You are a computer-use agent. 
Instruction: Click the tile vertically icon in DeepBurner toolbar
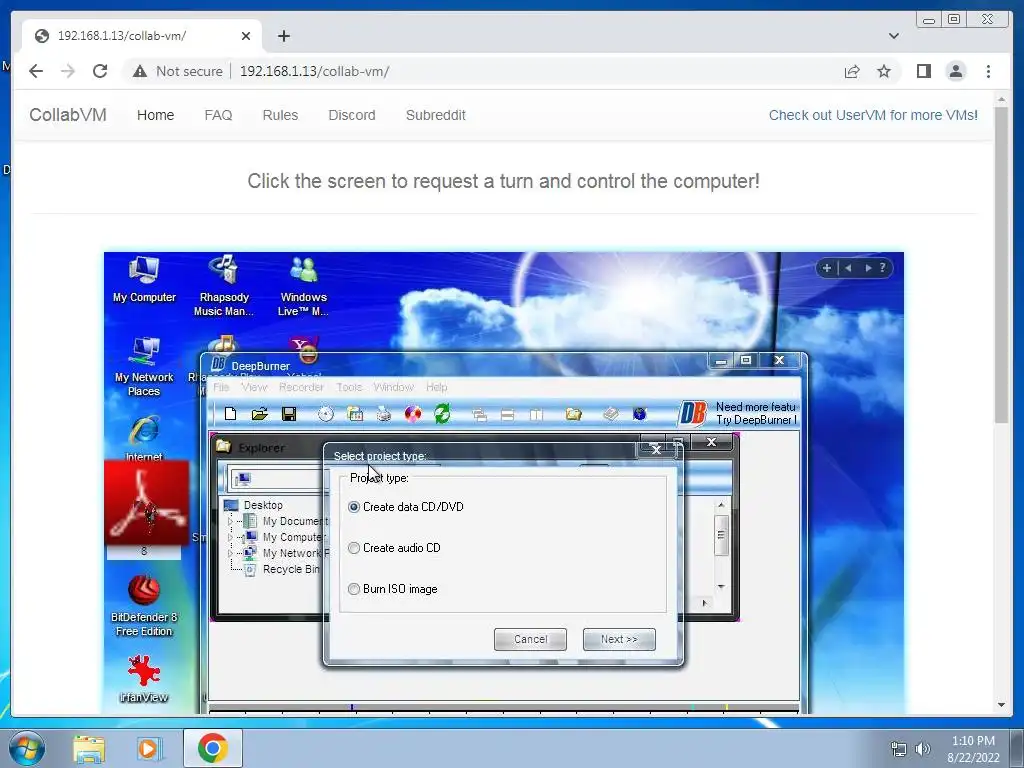(x=536, y=415)
